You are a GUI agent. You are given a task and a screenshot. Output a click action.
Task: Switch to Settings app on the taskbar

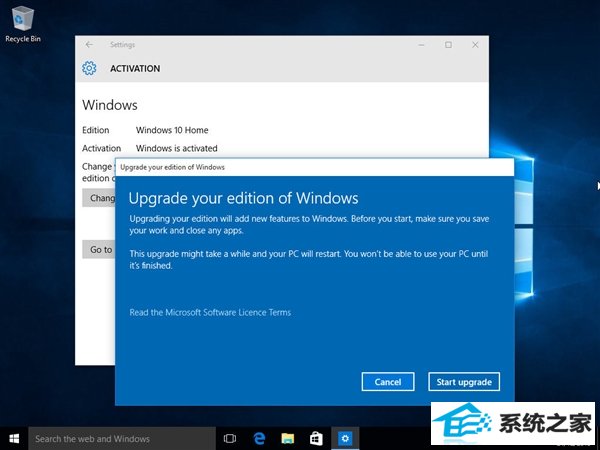click(x=345, y=439)
